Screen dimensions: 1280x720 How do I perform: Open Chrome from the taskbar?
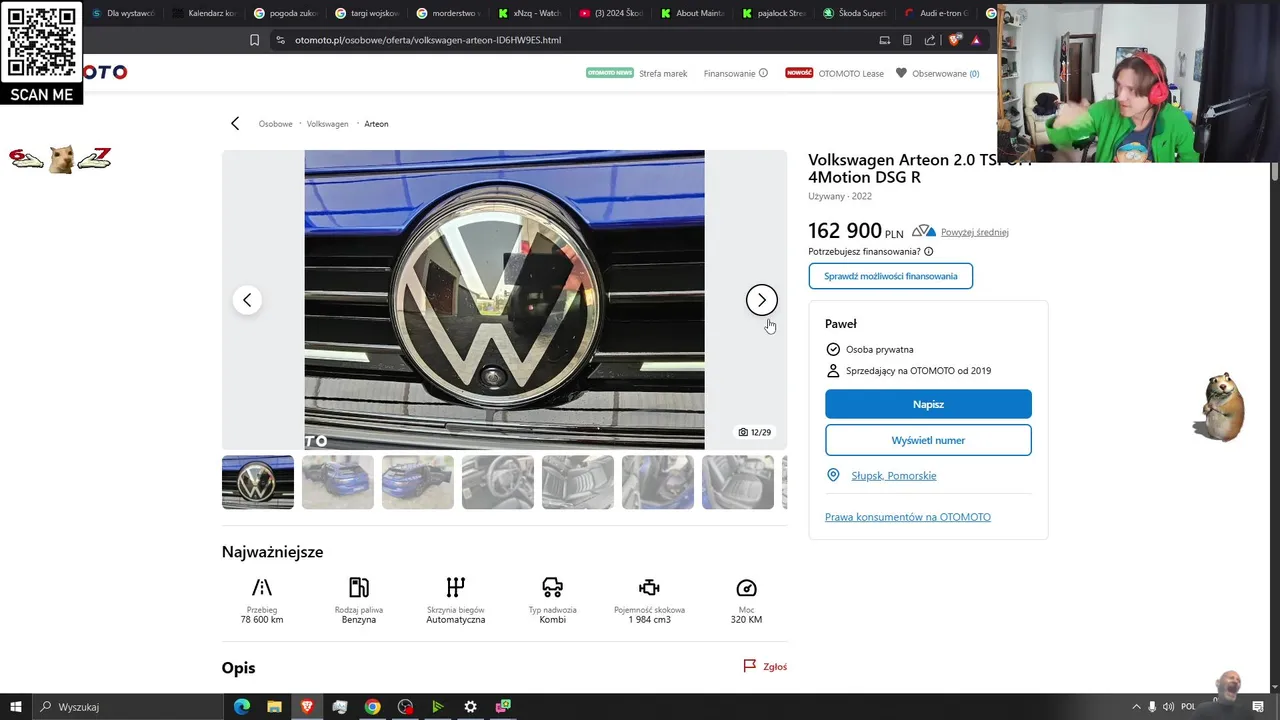(x=372, y=706)
